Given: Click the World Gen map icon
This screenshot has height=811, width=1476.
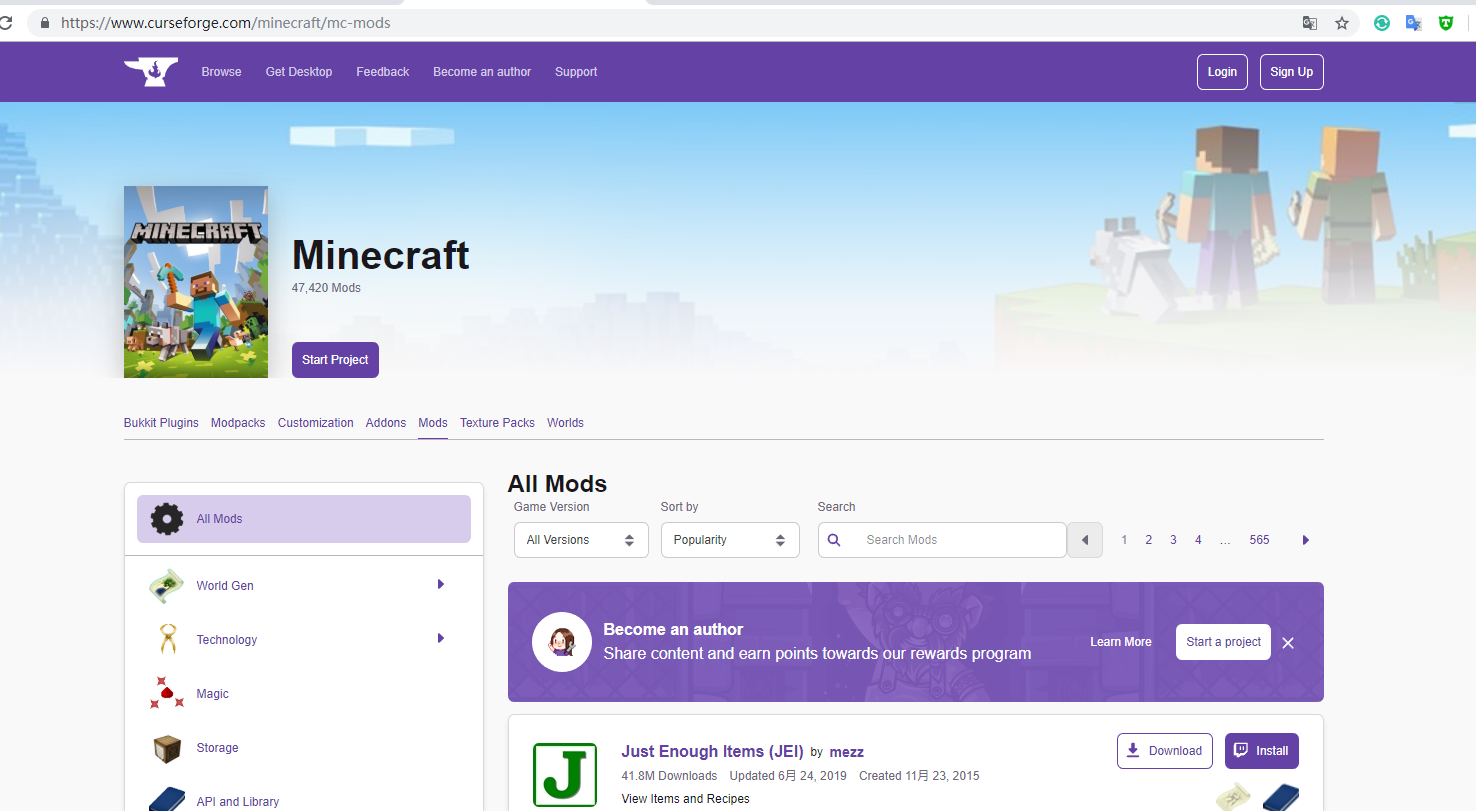Looking at the screenshot, I should [x=166, y=586].
